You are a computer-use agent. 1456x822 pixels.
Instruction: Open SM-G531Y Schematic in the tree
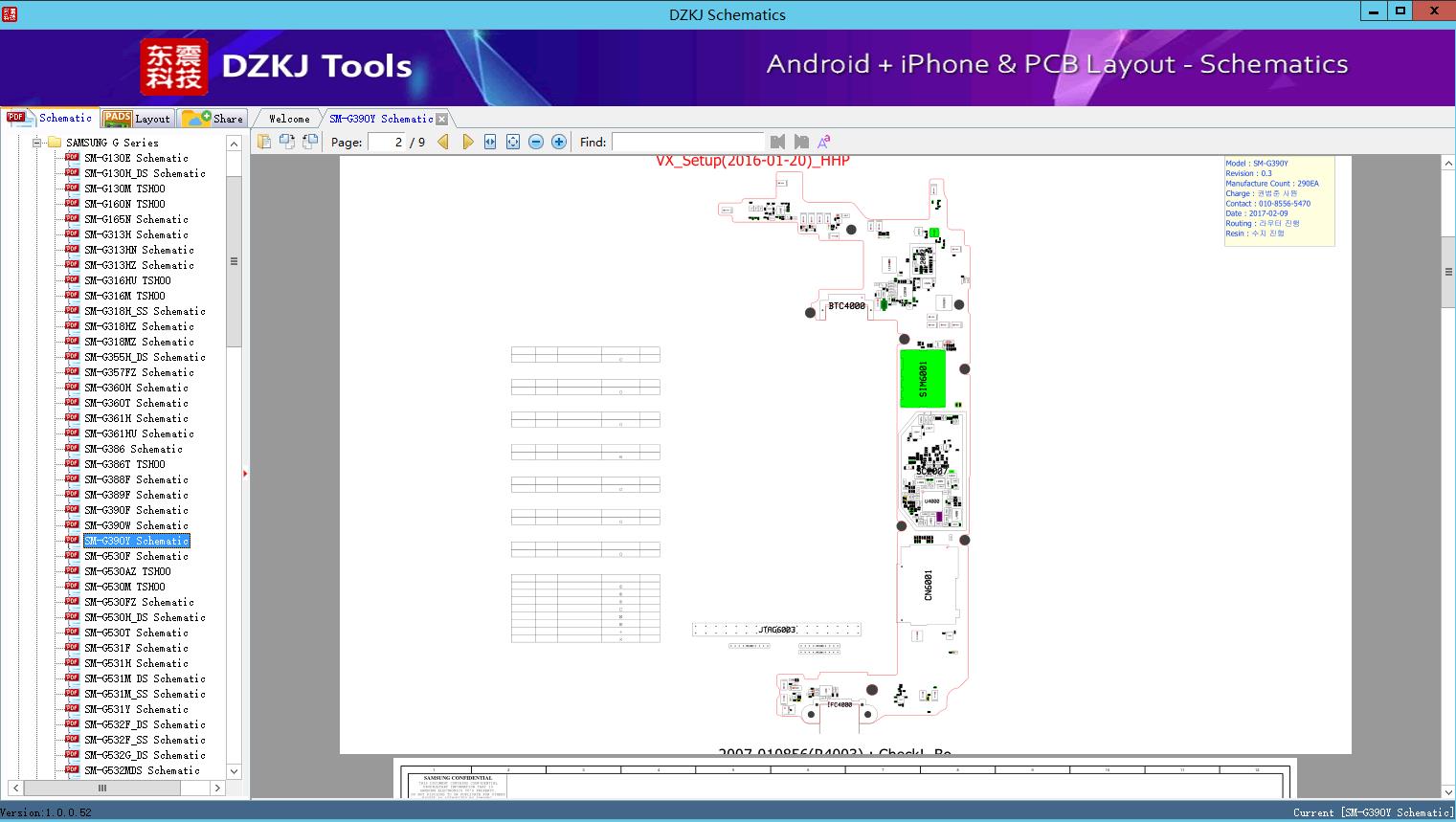point(136,709)
